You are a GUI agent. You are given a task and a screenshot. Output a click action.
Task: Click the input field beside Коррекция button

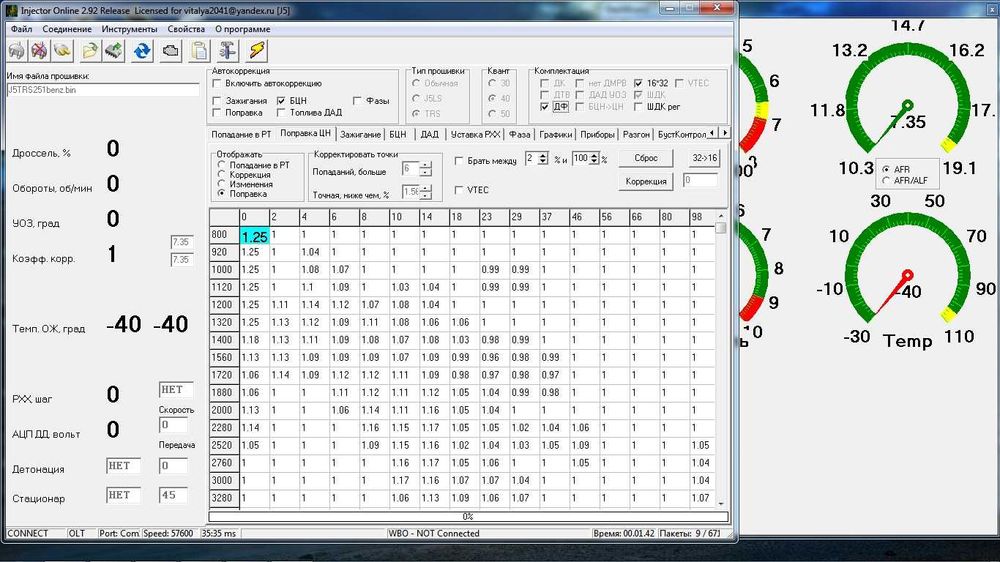pyautogui.click(x=700, y=181)
